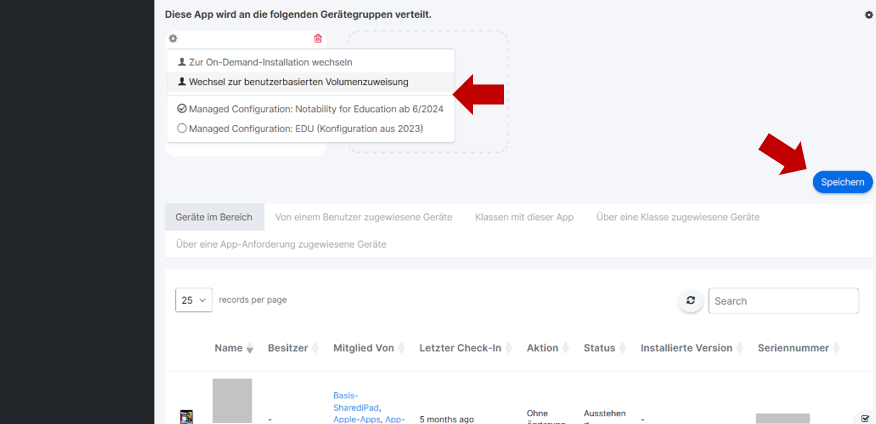The height and width of the screenshot is (424, 876).
Task: Open page settings gear in top right corner
Action: pyautogui.click(x=868, y=15)
